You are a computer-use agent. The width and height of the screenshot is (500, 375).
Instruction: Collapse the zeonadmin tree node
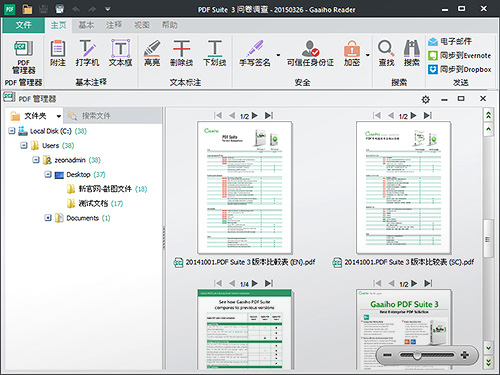tap(36, 160)
